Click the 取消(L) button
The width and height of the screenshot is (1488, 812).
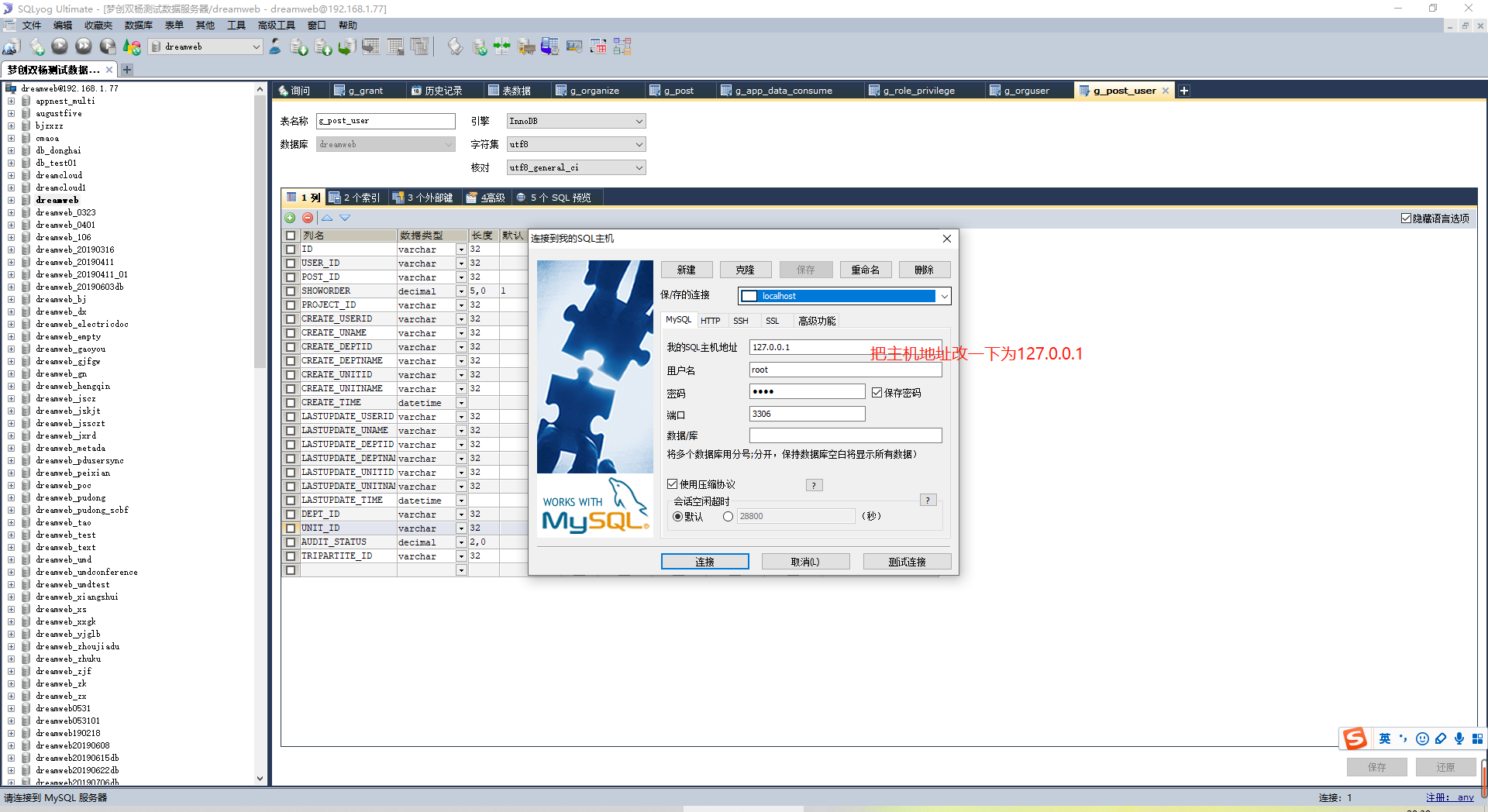(805, 562)
